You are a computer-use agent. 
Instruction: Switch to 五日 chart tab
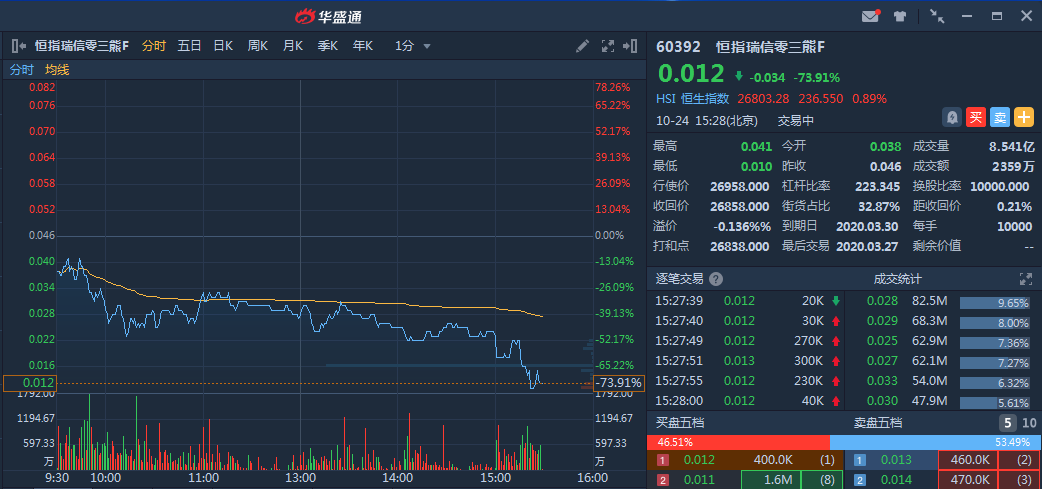[x=189, y=46]
